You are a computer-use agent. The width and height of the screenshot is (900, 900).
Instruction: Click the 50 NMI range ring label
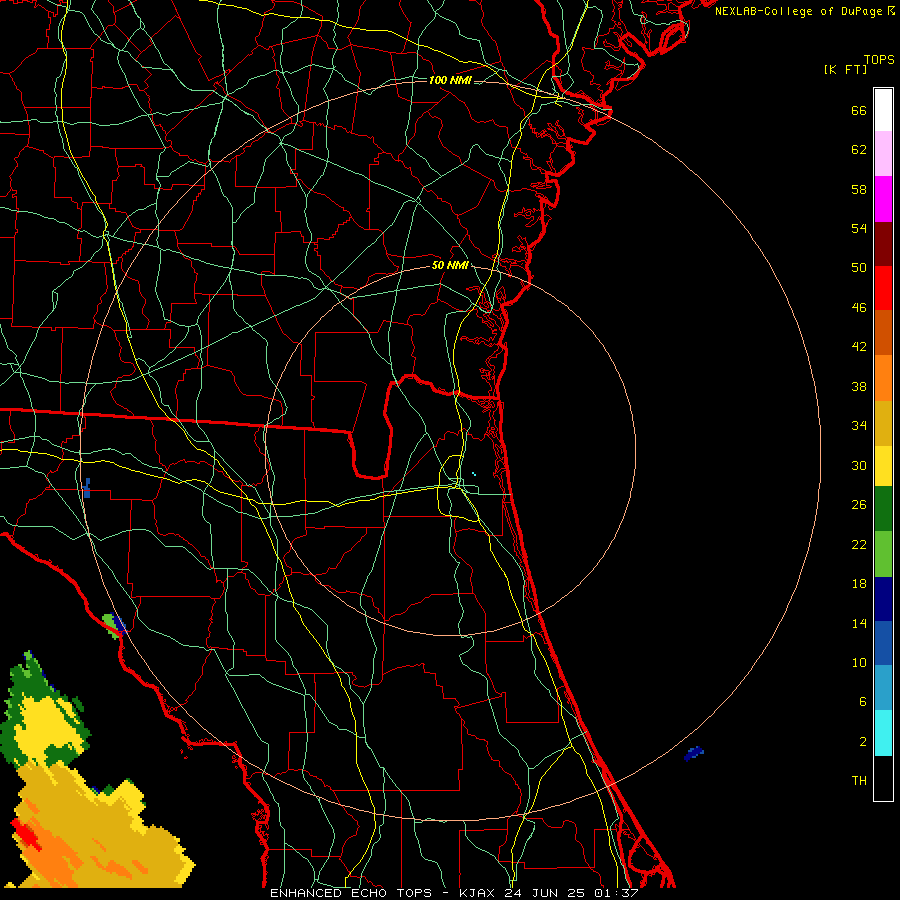coord(450,265)
